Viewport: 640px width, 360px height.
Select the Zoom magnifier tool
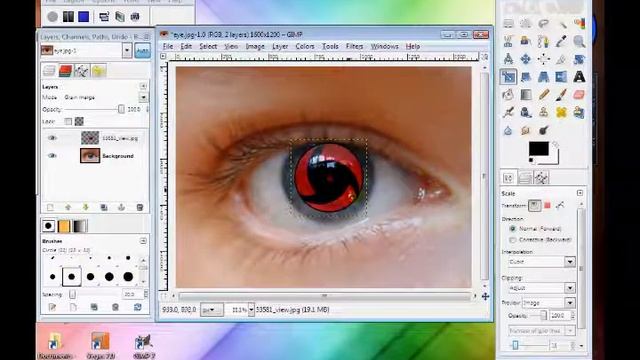tap(579, 41)
